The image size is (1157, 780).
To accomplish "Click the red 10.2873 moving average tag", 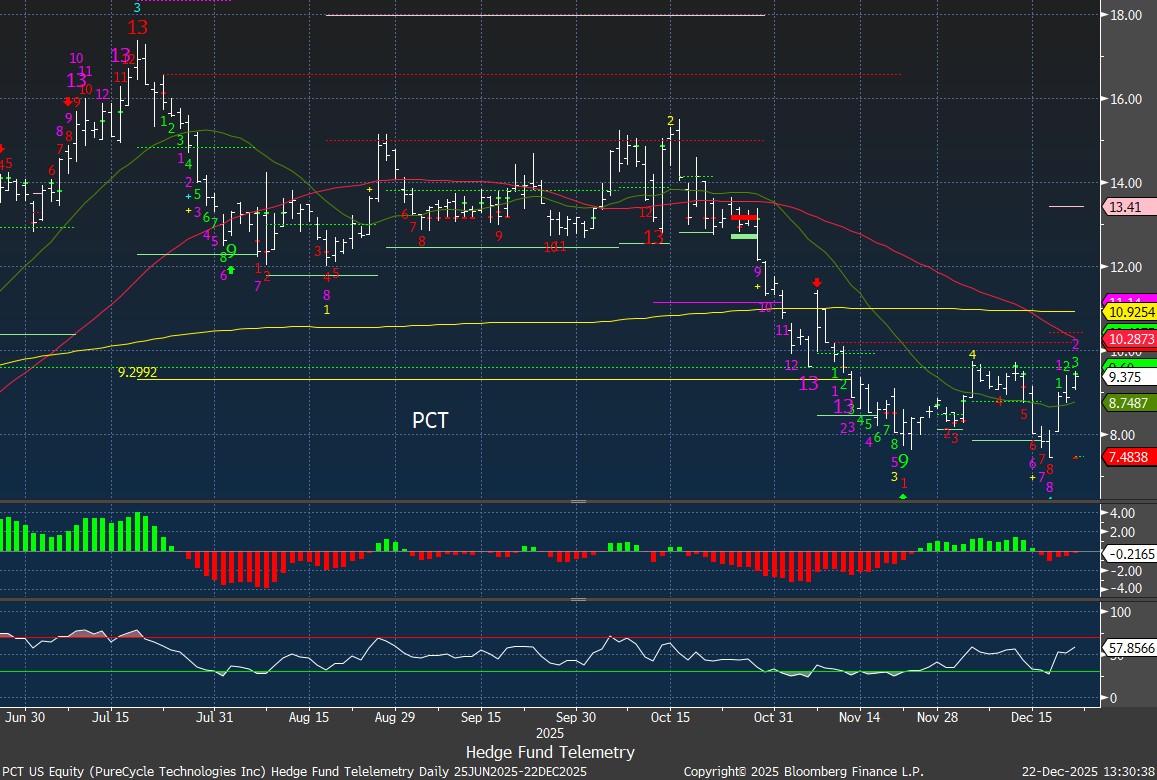I will pos(1129,340).
